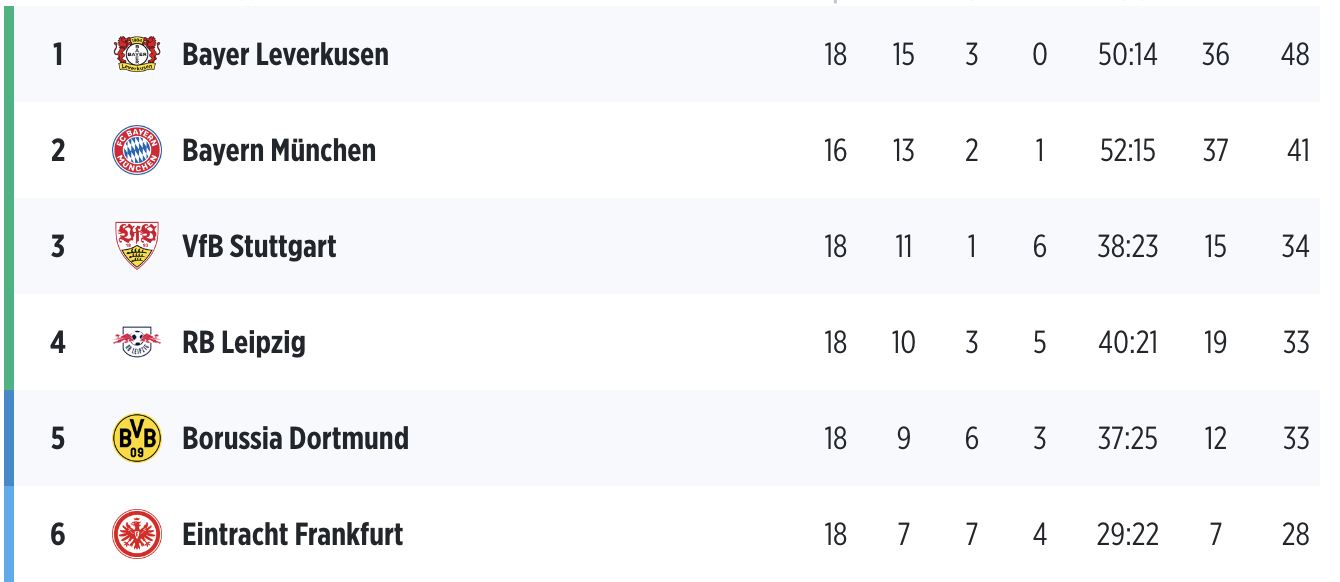Viewport: 1340px width, 582px height.
Task: Click rank number 1 for Leverkusen
Action: [58, 54]
